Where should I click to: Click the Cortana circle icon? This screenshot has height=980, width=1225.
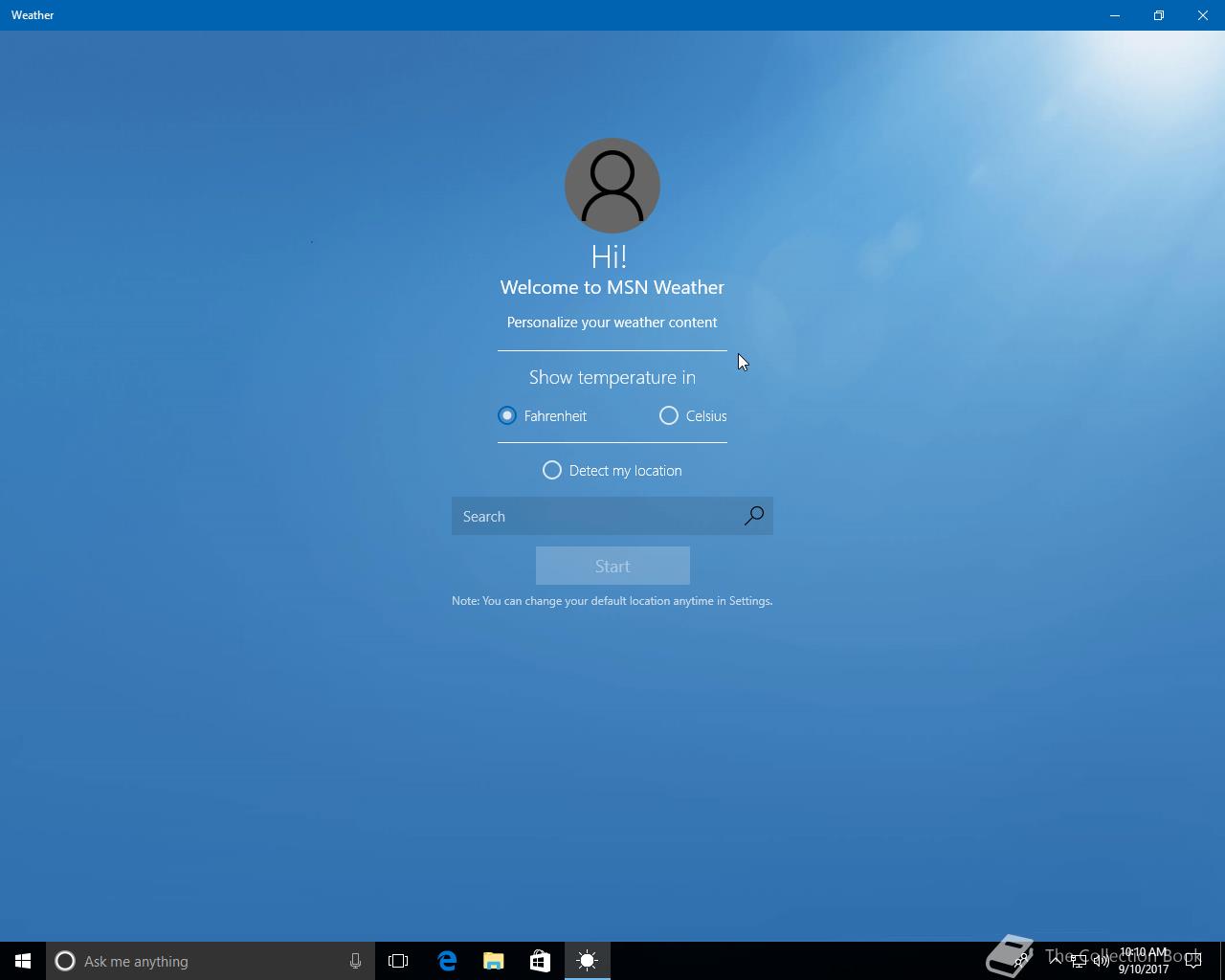click(65, 961)
